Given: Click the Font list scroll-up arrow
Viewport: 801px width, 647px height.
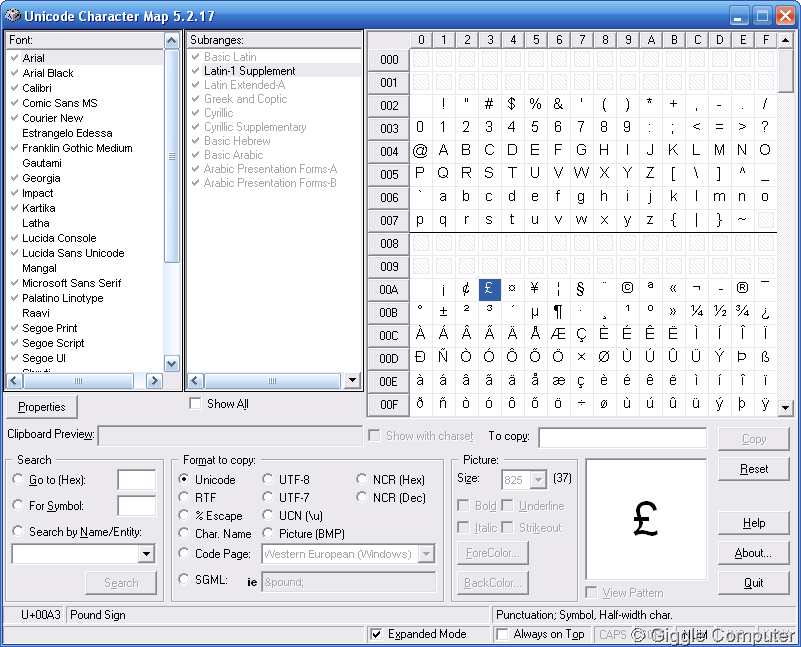Looking at the screenshot, I should click(172, 40).
